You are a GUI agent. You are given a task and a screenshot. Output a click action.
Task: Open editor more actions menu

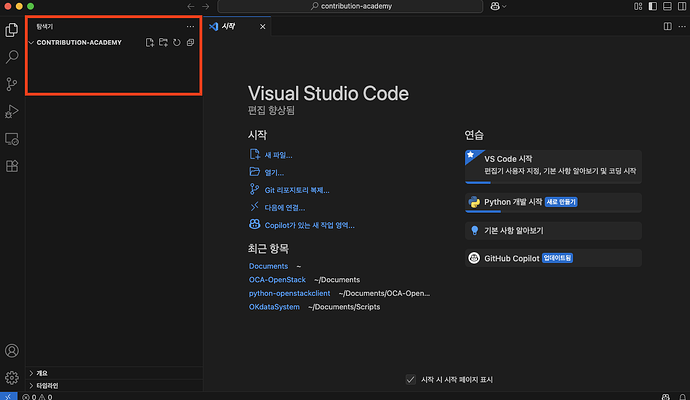(682, 26)
